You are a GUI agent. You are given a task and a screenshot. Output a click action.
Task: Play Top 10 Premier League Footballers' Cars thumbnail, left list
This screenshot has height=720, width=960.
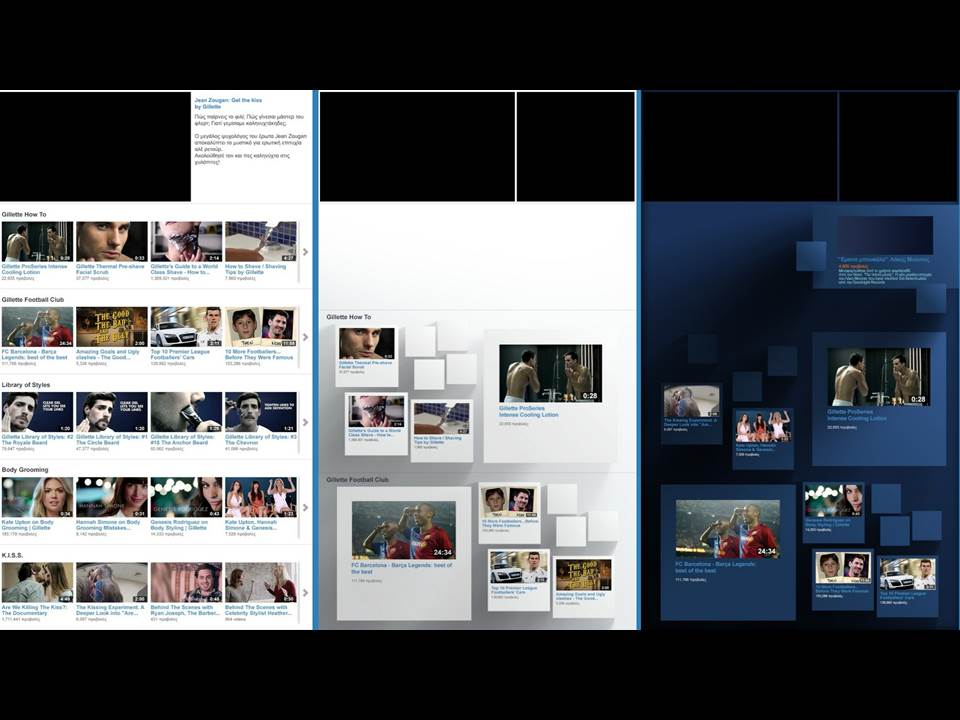(186, 327)
